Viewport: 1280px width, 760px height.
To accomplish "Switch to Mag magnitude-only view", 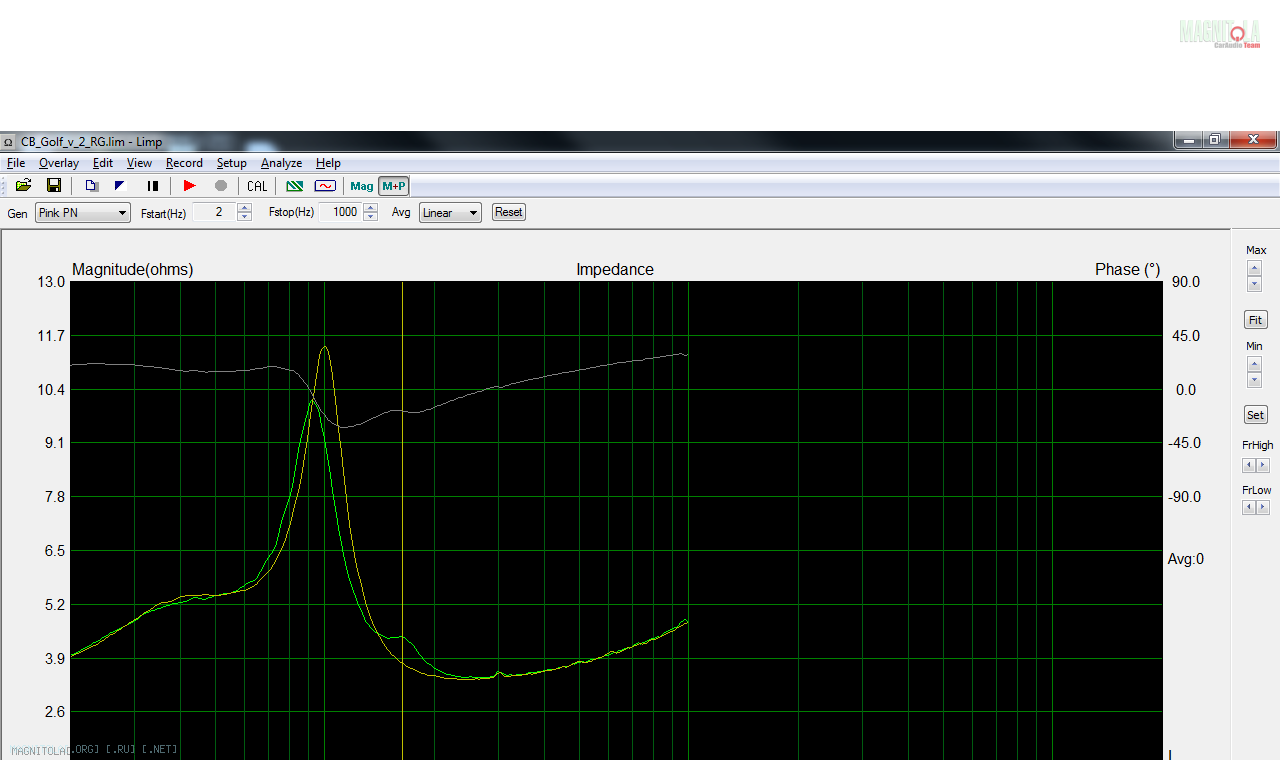I will click(x=362, y=186).
